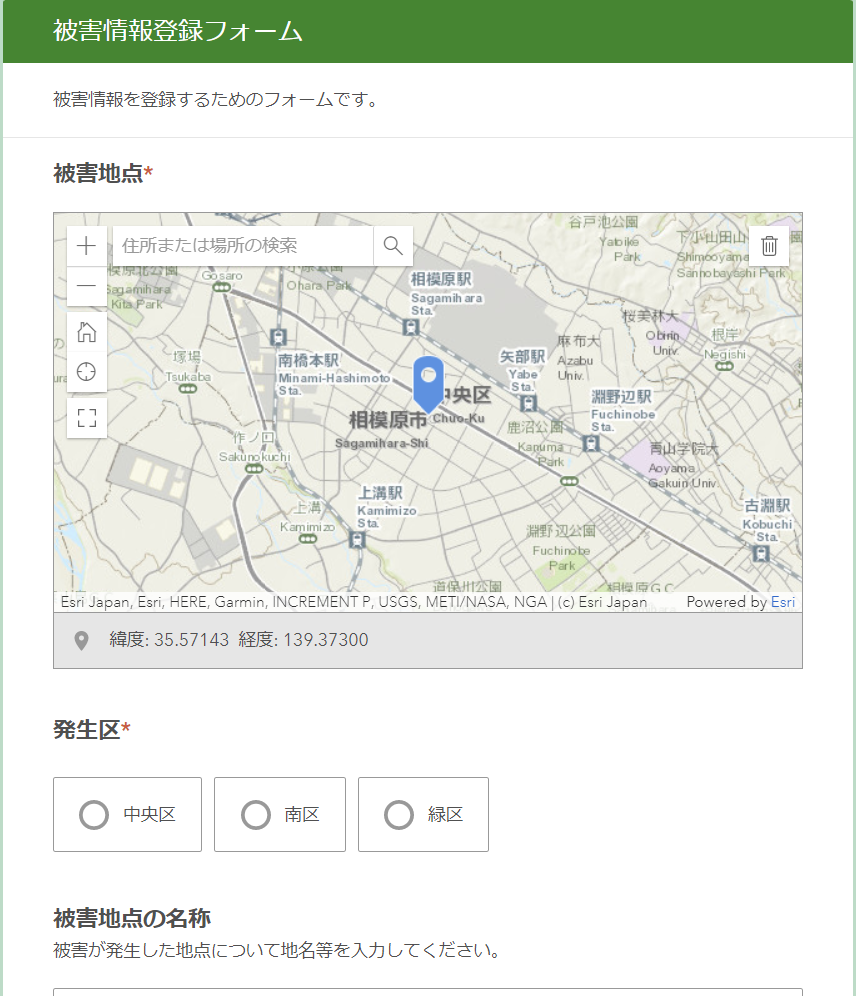Click the Kamimizo station icon

357,540
